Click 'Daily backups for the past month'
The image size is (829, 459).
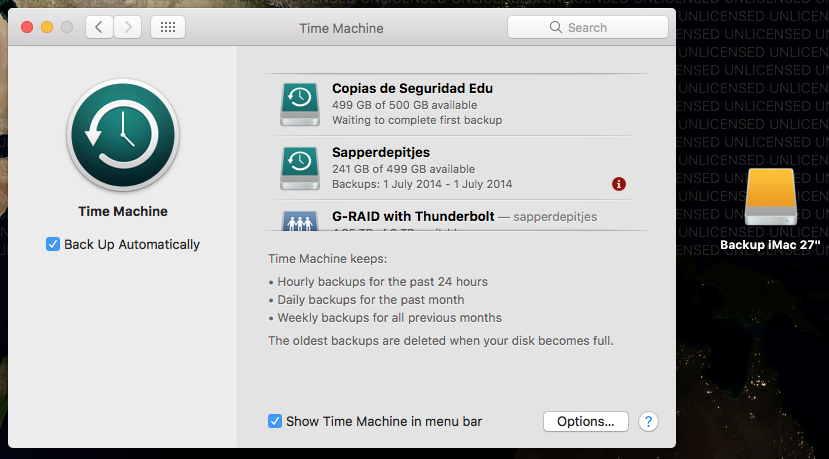pos(371,300)
